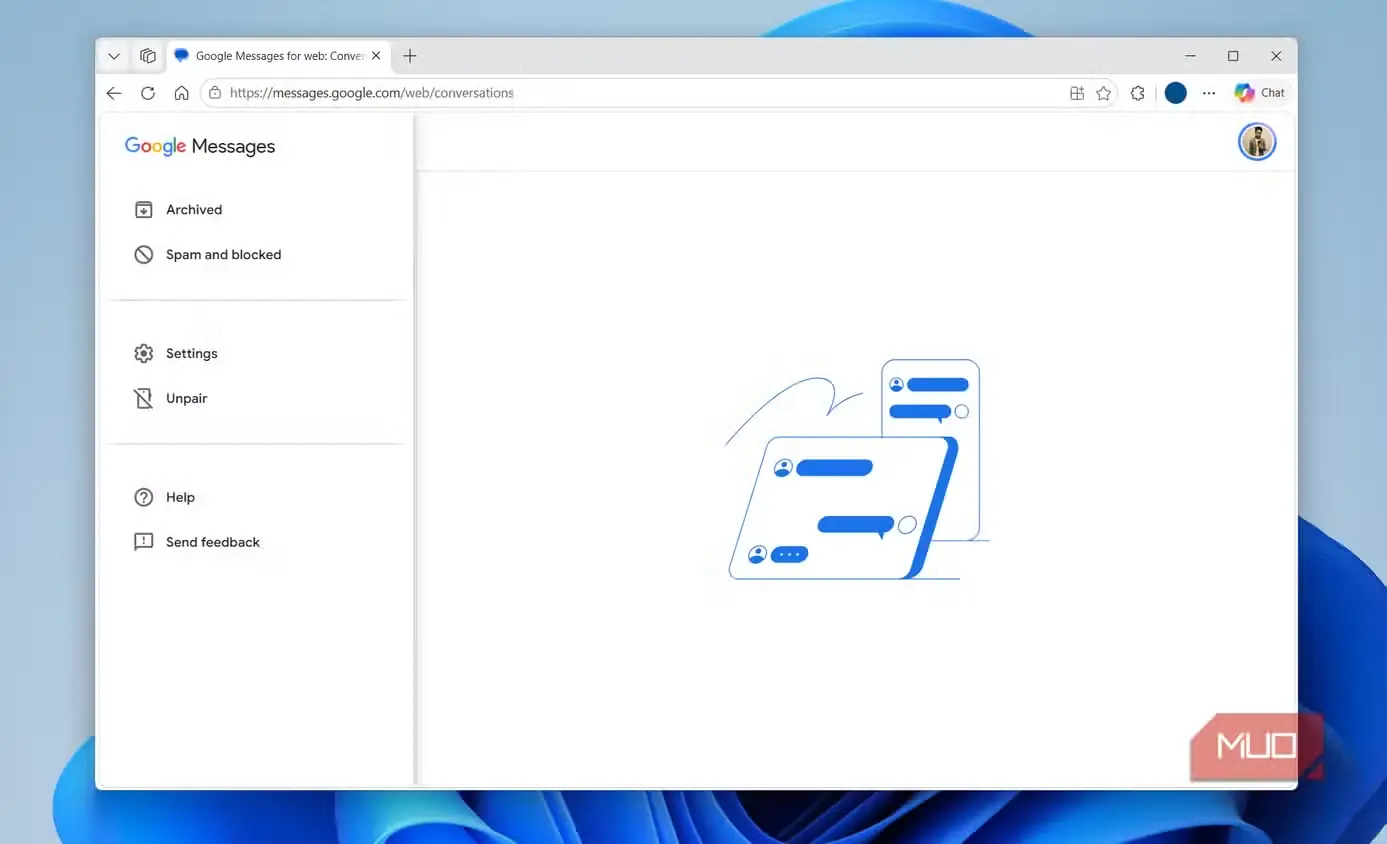
Task: Go back with browser back arrow
Action: pos(114,93)
